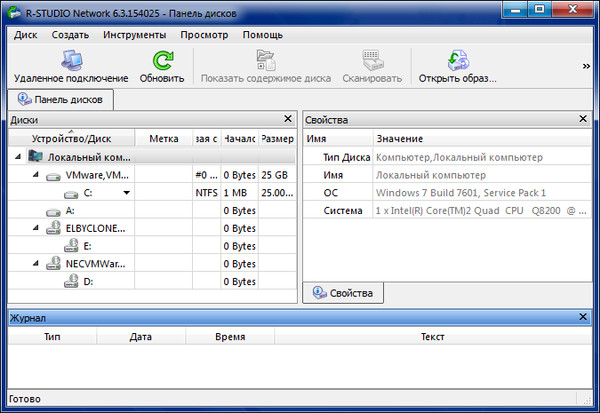Screen dimensions: 600x413
Task: Select the Свойства tab at bottom
Action: click(343, 293)
